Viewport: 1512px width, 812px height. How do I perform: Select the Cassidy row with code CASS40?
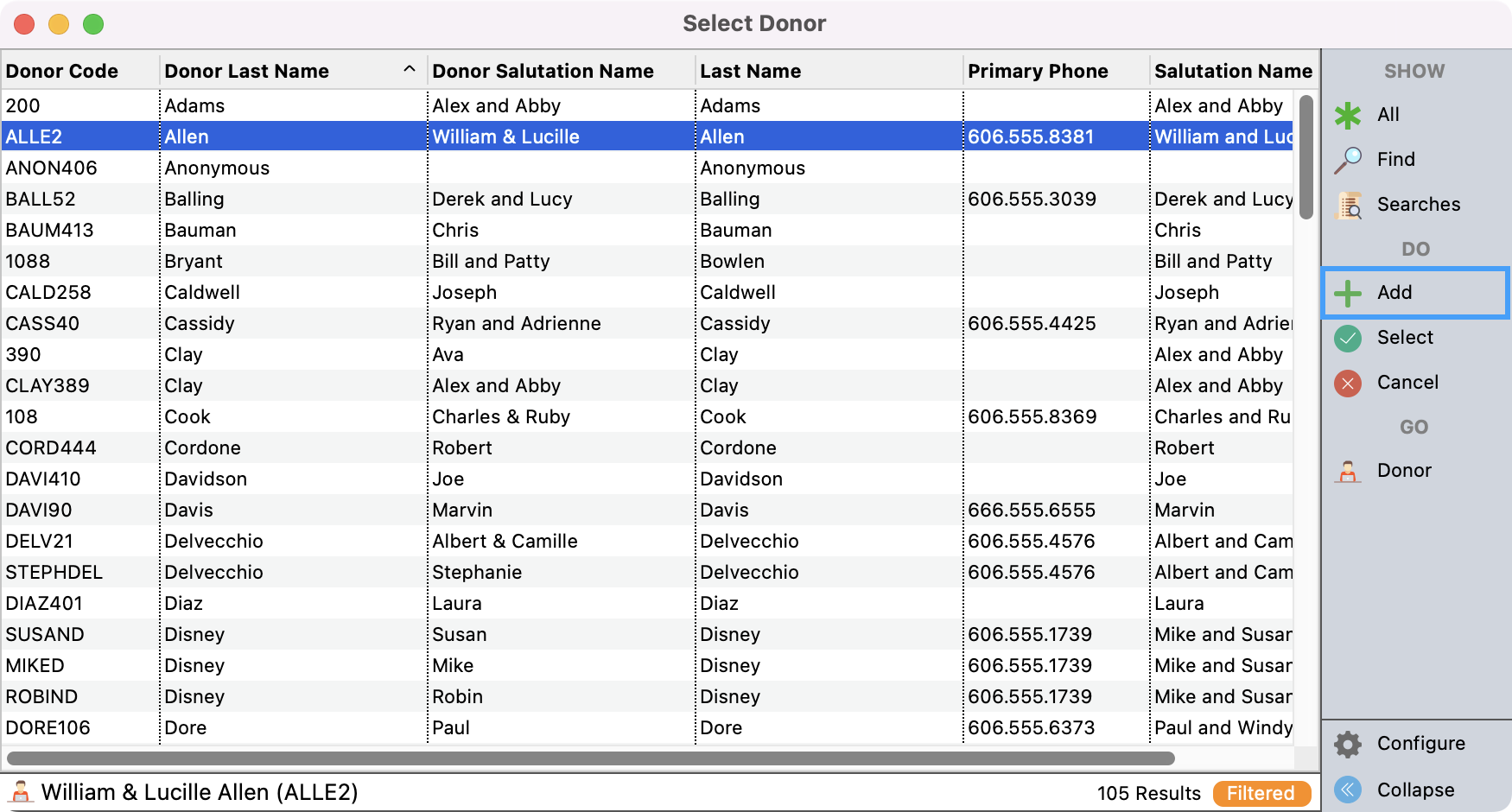click(43, 323)
